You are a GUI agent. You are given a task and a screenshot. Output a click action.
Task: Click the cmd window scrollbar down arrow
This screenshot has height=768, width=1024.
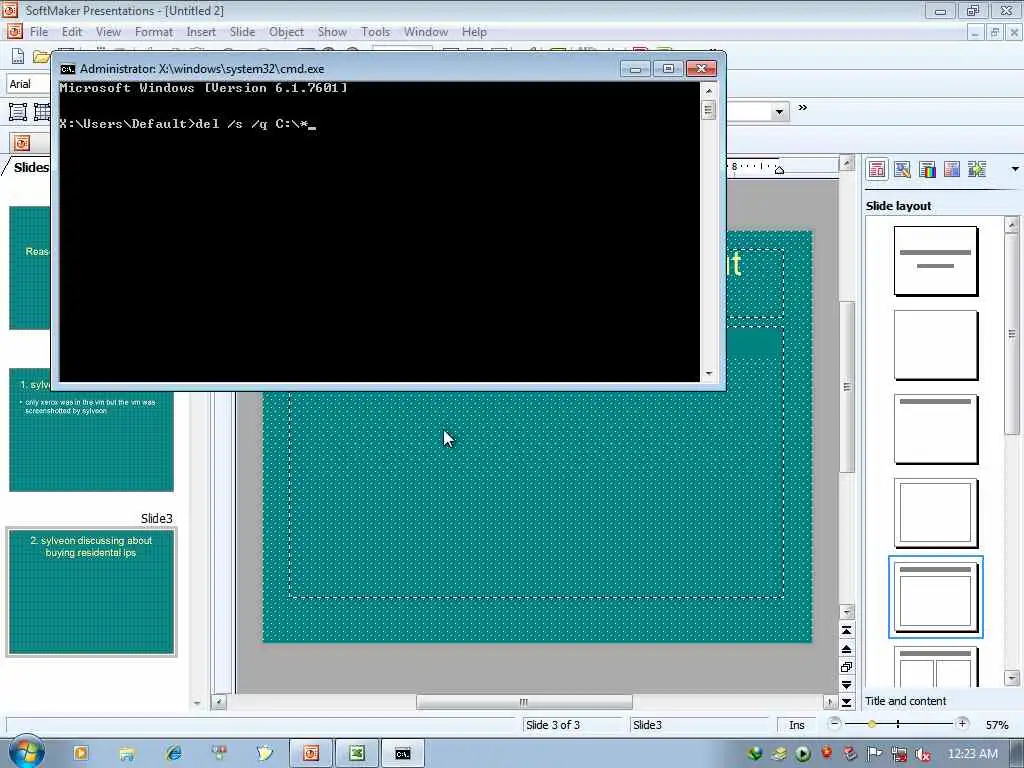pos(709,374)
